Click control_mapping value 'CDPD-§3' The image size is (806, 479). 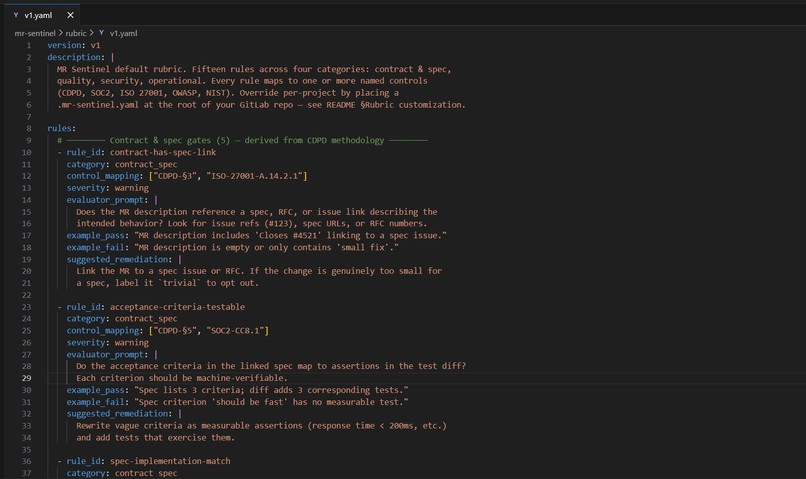pos(175,176)
